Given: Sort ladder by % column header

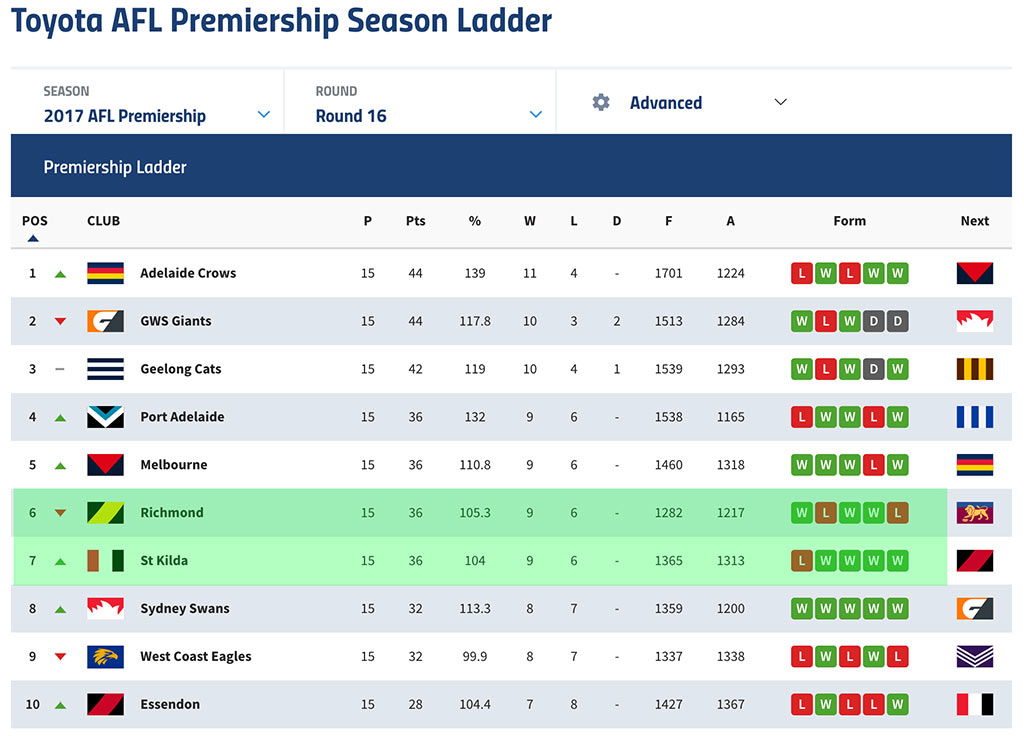Looking at the screenshot, I should pos(475,221).
